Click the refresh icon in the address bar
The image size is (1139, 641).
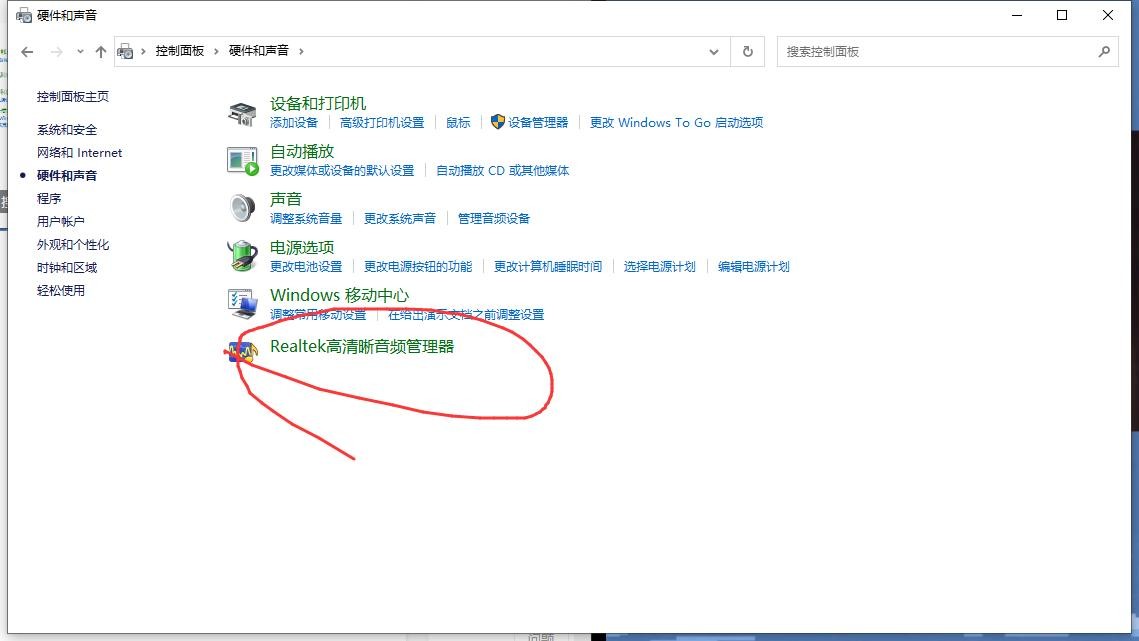point(747,51)
